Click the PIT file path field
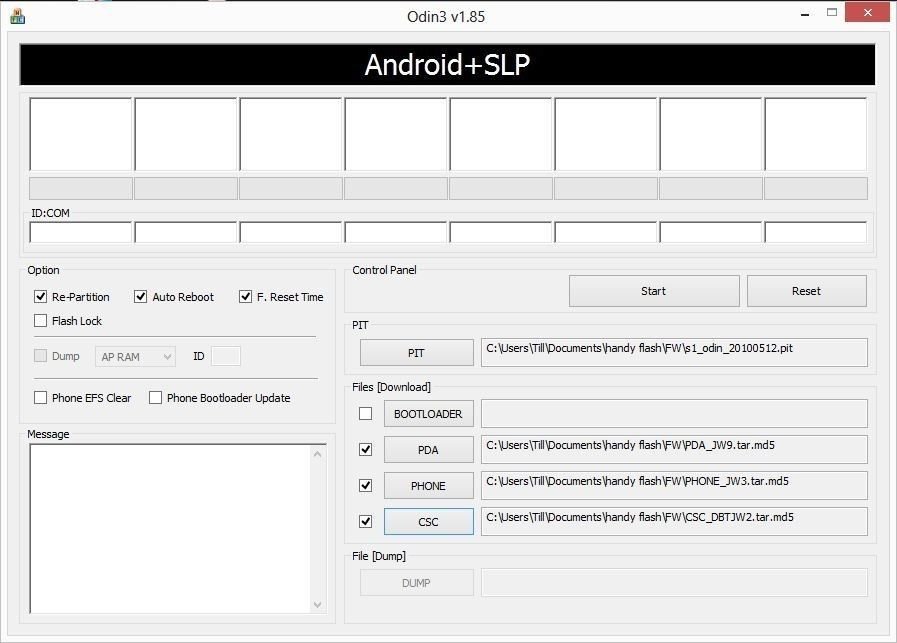897x643 pixels. (674, 352)
